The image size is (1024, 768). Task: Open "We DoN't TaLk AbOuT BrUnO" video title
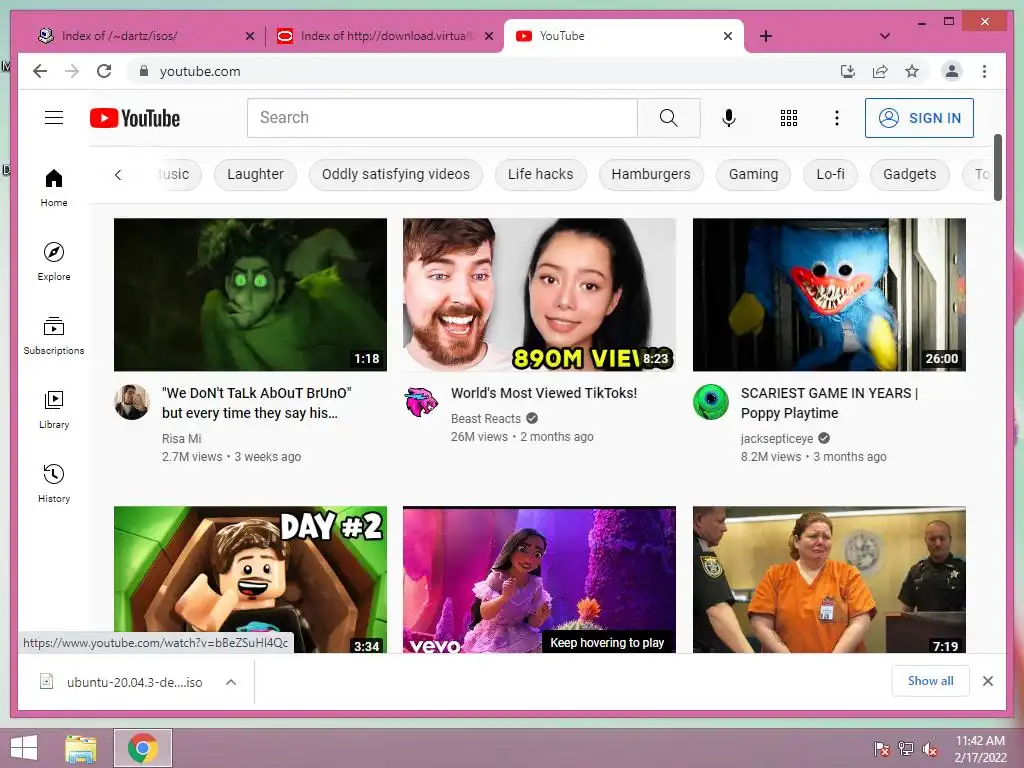coord(257,403)
